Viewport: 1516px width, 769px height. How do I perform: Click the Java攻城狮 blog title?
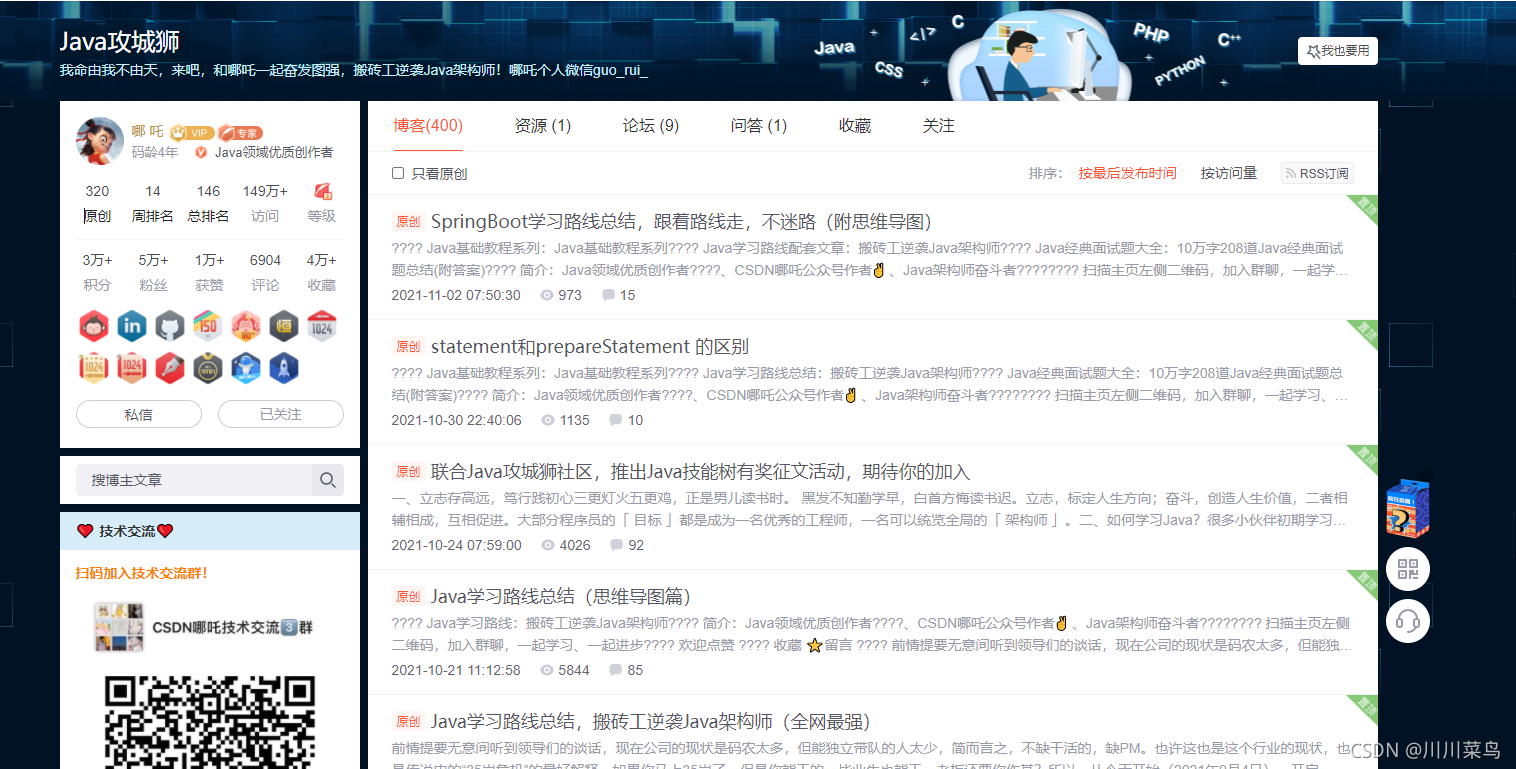pos(120,41)
